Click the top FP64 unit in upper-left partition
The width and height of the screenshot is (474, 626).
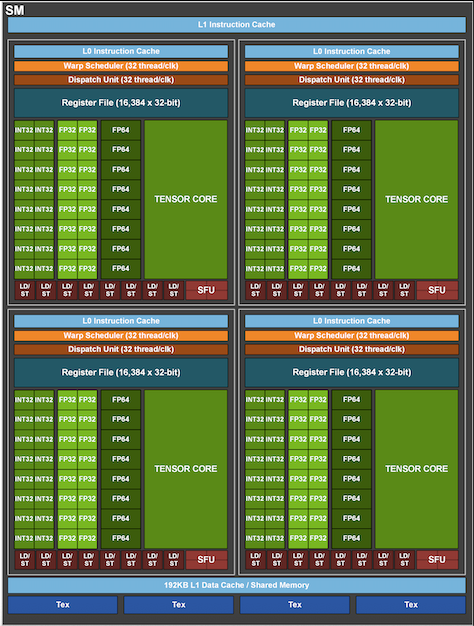pyautogui.click(x=121, y=130)
